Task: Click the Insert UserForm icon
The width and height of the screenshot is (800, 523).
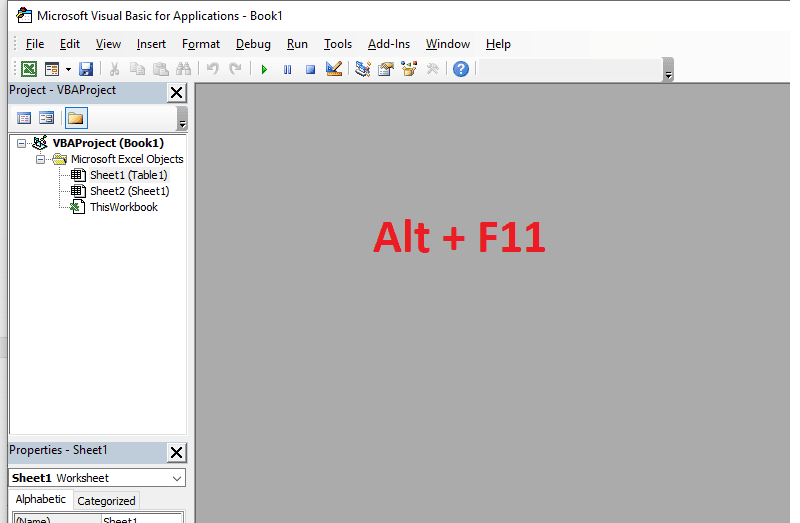Action: tap(52, 69)
